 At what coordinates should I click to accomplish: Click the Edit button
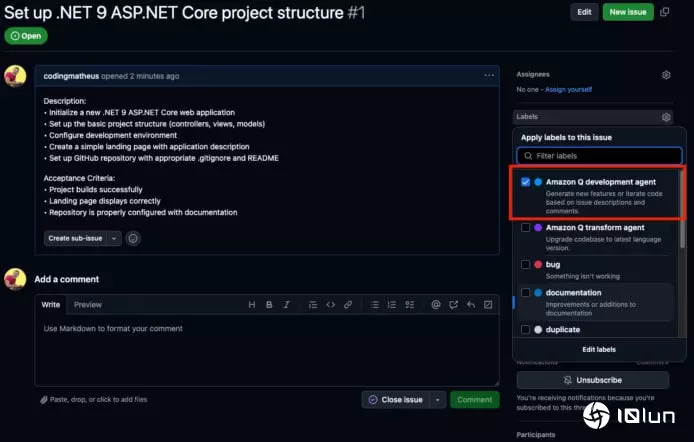[584, 12]
